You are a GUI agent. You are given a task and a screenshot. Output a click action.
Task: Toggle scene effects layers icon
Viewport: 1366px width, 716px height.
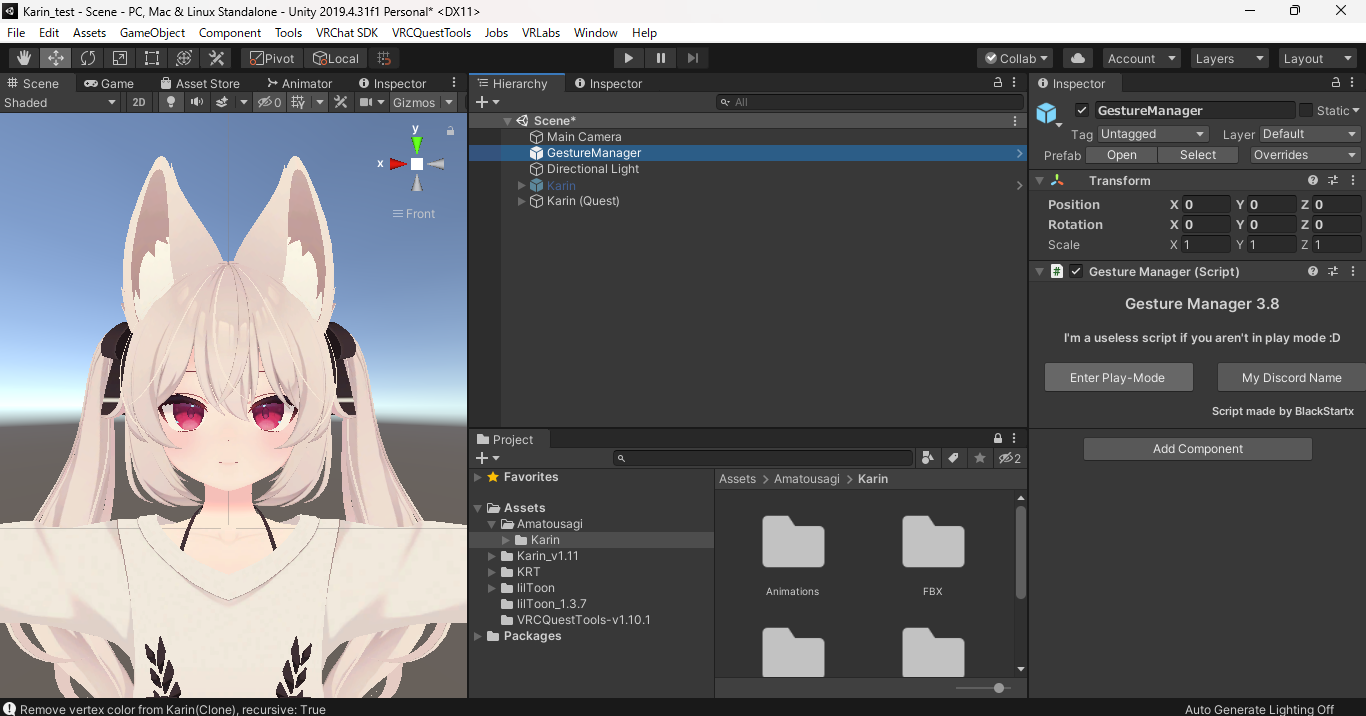coord(222,102)
